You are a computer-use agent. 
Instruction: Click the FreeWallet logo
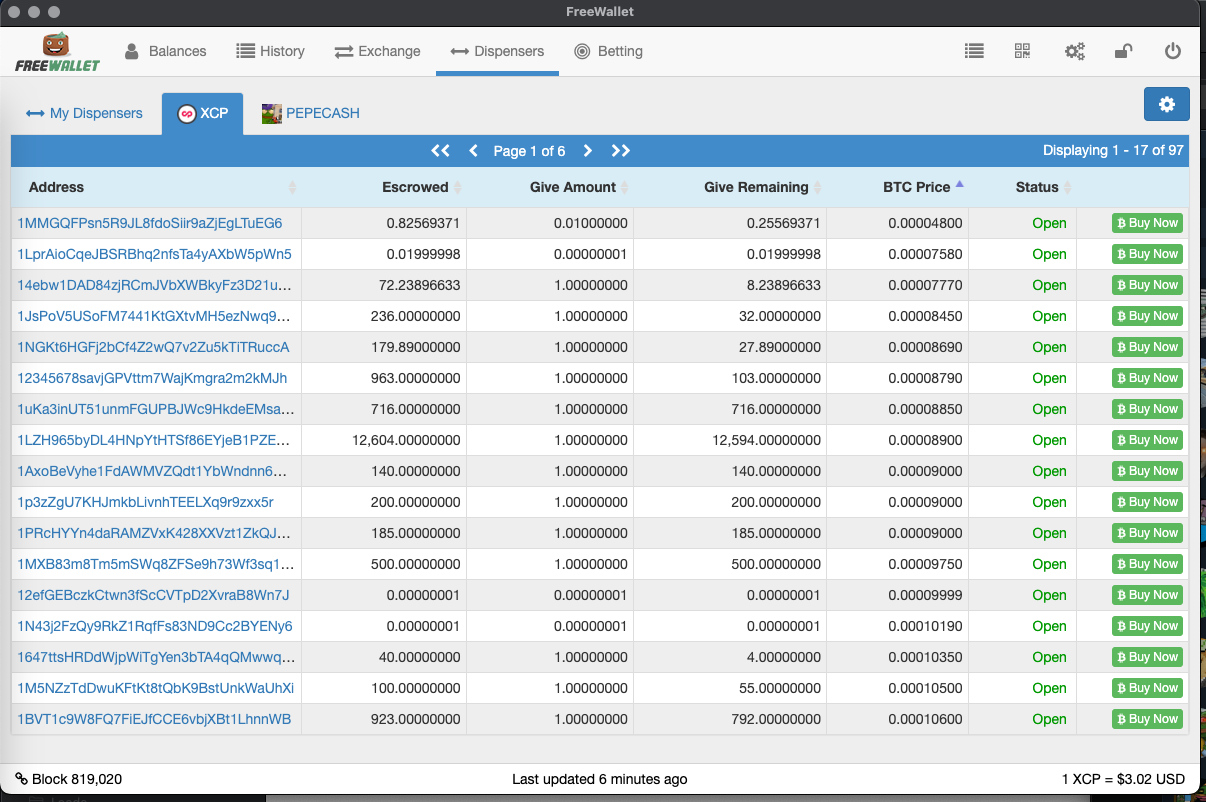57,52
